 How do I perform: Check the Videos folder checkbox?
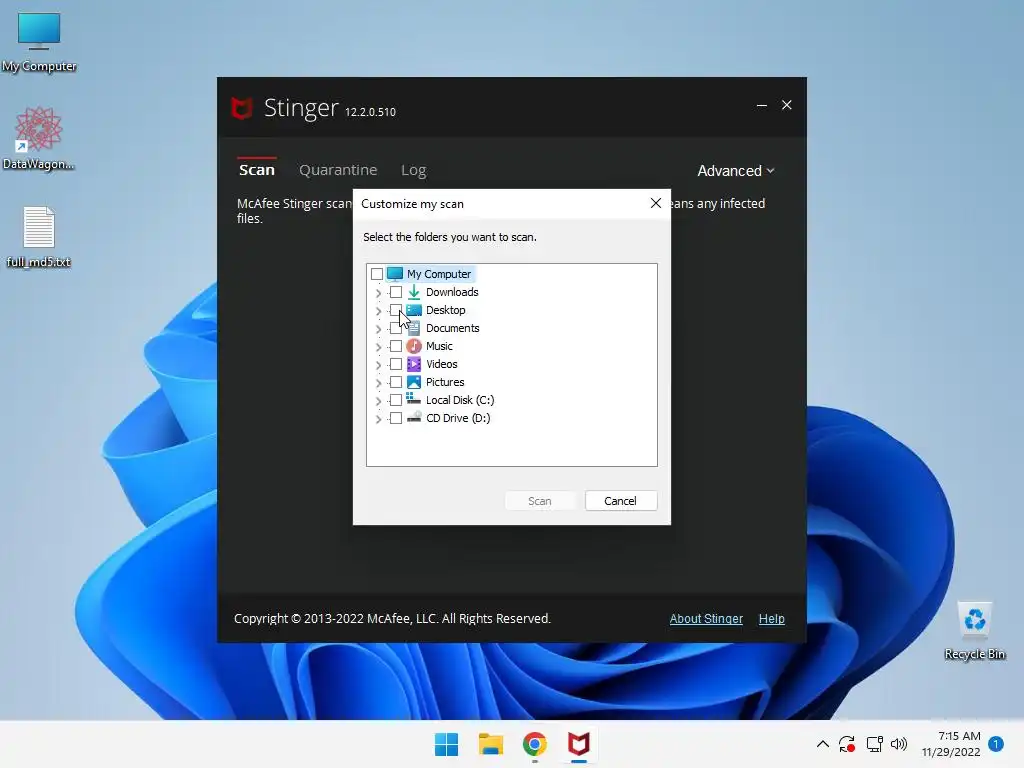pos(396,364)
